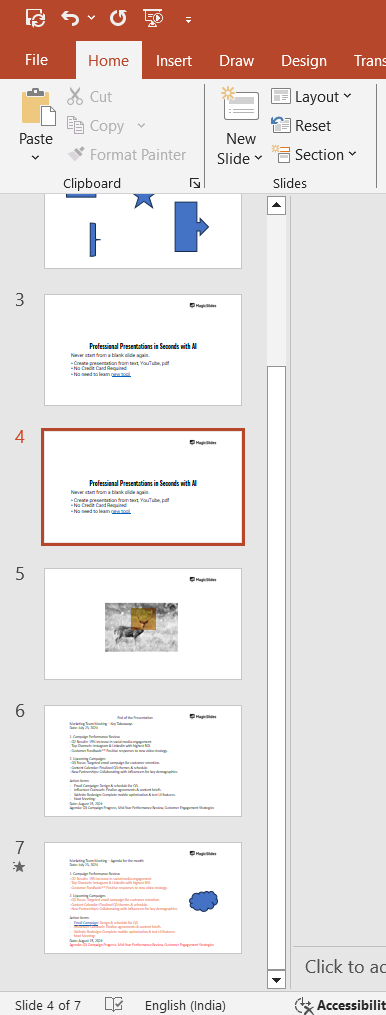Open the File tab
Viewport: 386px width, 1015px height.
click(36, 60)
